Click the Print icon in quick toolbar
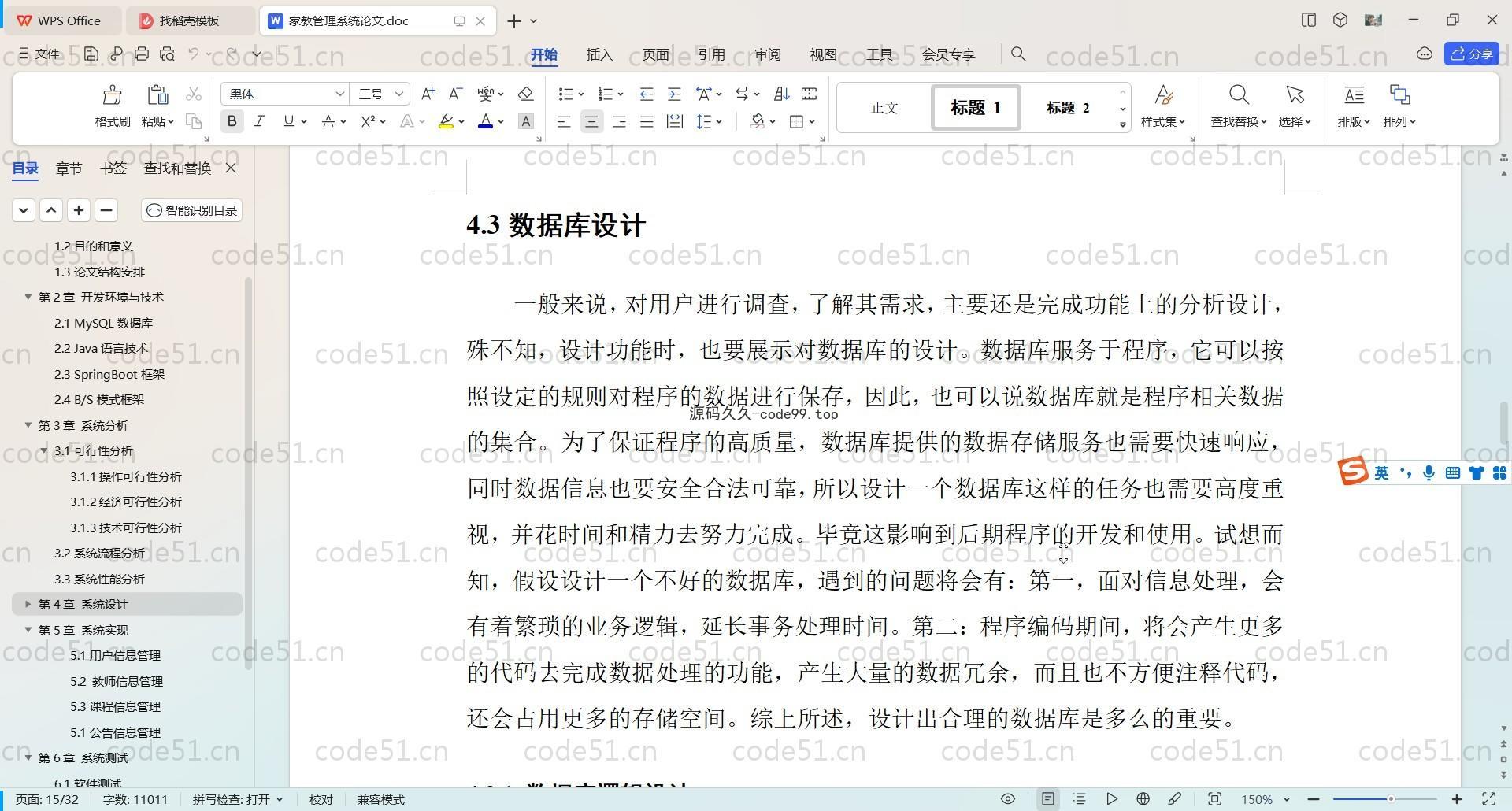The height and width of the screenshot is (811, 1512). 142,54
